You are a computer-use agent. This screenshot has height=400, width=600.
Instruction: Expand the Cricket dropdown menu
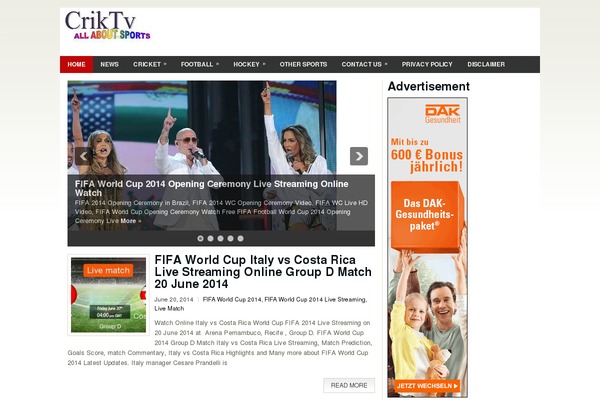click(150, 64)
